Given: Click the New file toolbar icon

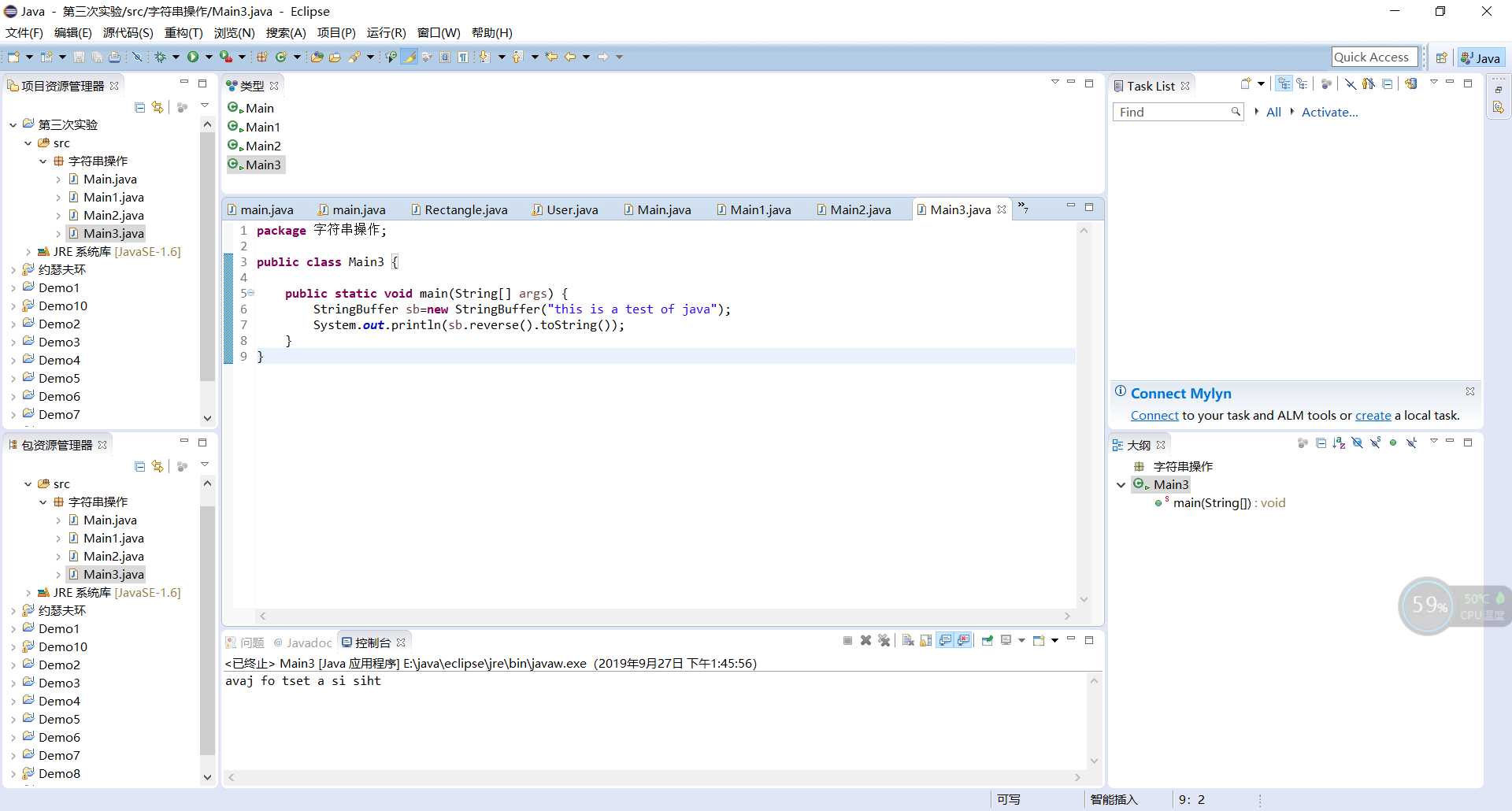Looking at the screenshot, I should click(x=13, y=57).
